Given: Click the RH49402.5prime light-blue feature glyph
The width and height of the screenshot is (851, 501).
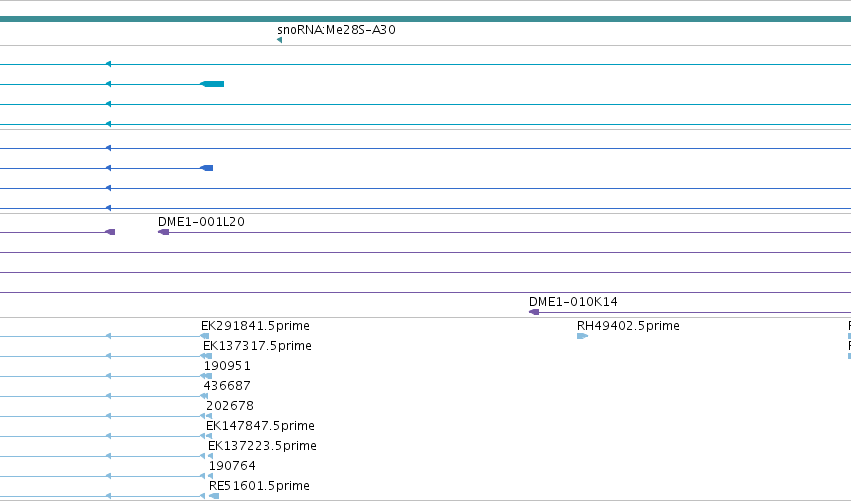Looking at the screenshot, I should [x=582, y=336].
